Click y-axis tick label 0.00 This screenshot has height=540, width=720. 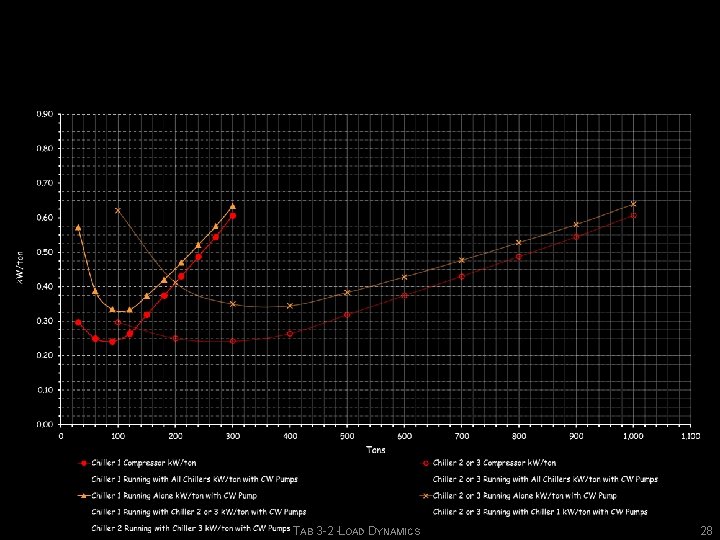click(x=45, y=424)
